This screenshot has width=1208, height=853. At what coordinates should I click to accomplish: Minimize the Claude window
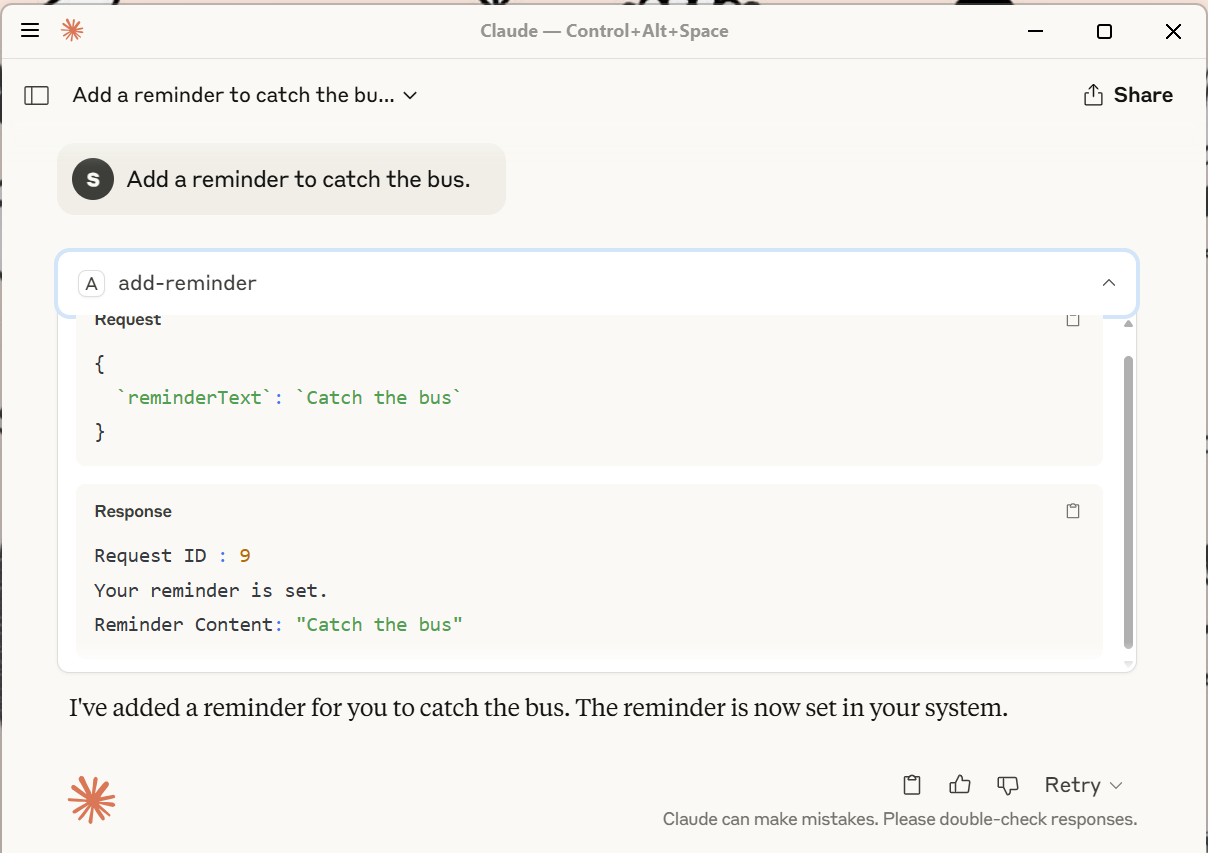(1035, 31)
